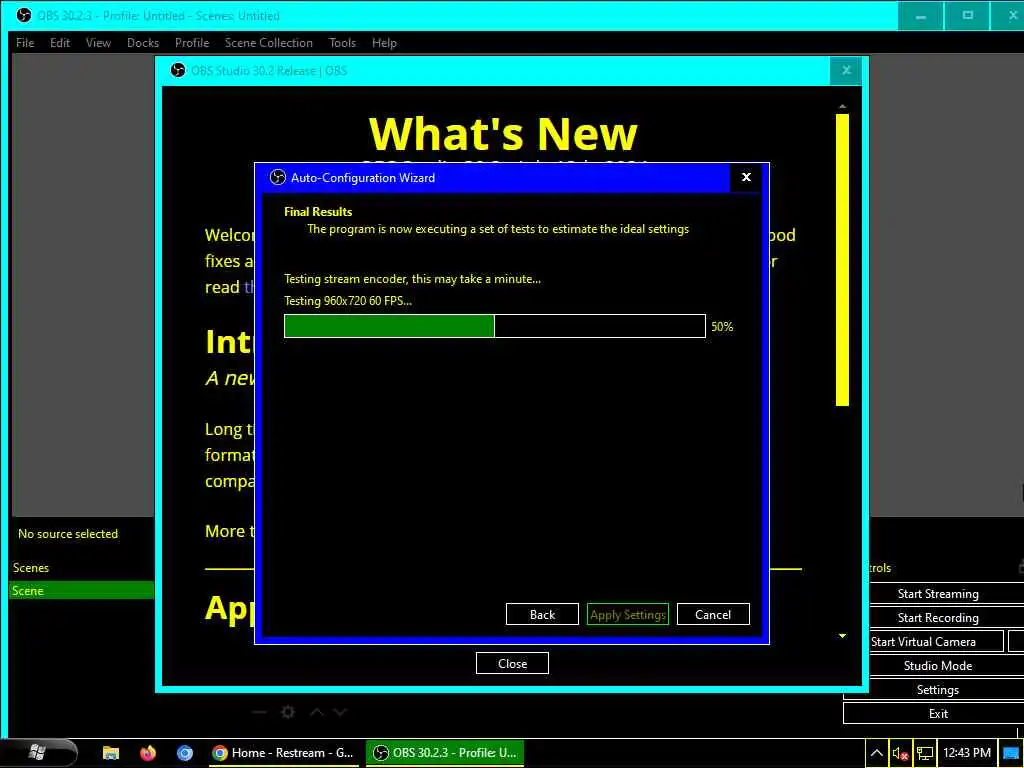
Task: Click the OBS logo in the wizard title bar
Action: click(278, 178)
